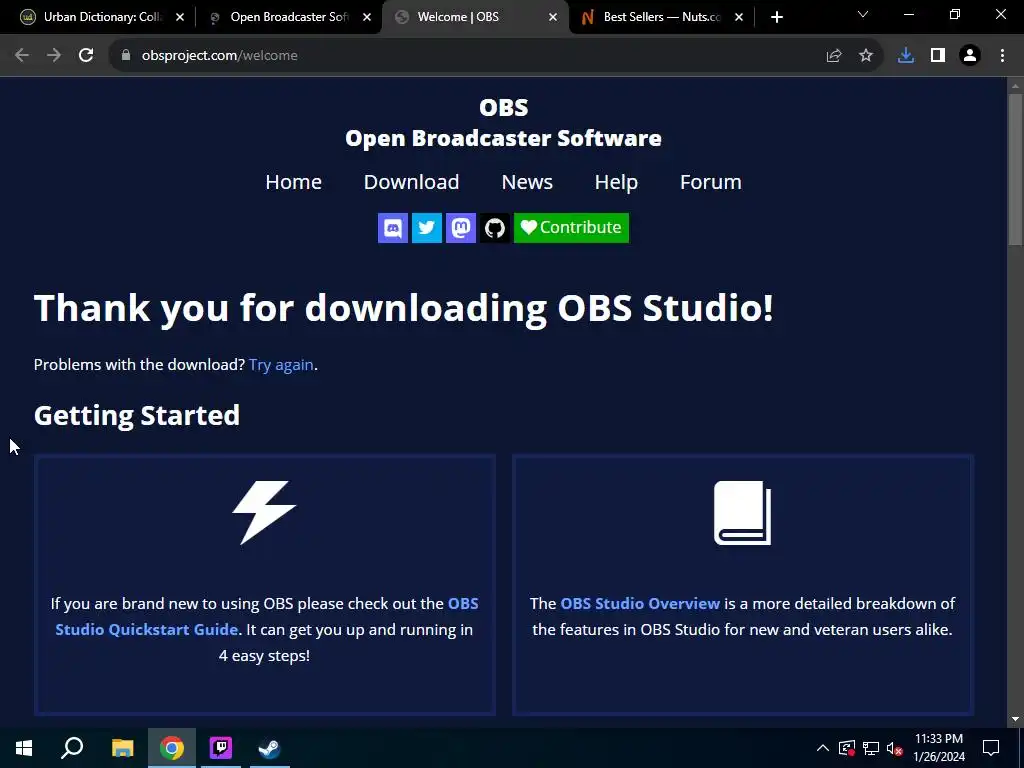Click the scrollbar down arrow

click(1015, 719)
